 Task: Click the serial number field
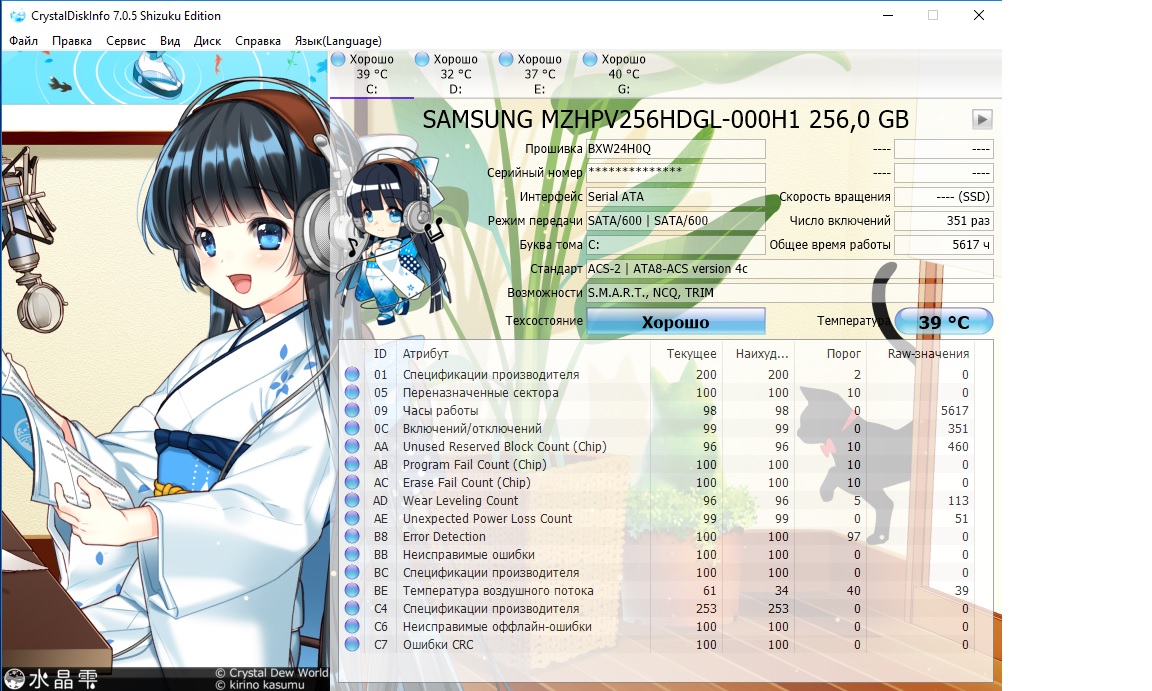pos(676,173)
